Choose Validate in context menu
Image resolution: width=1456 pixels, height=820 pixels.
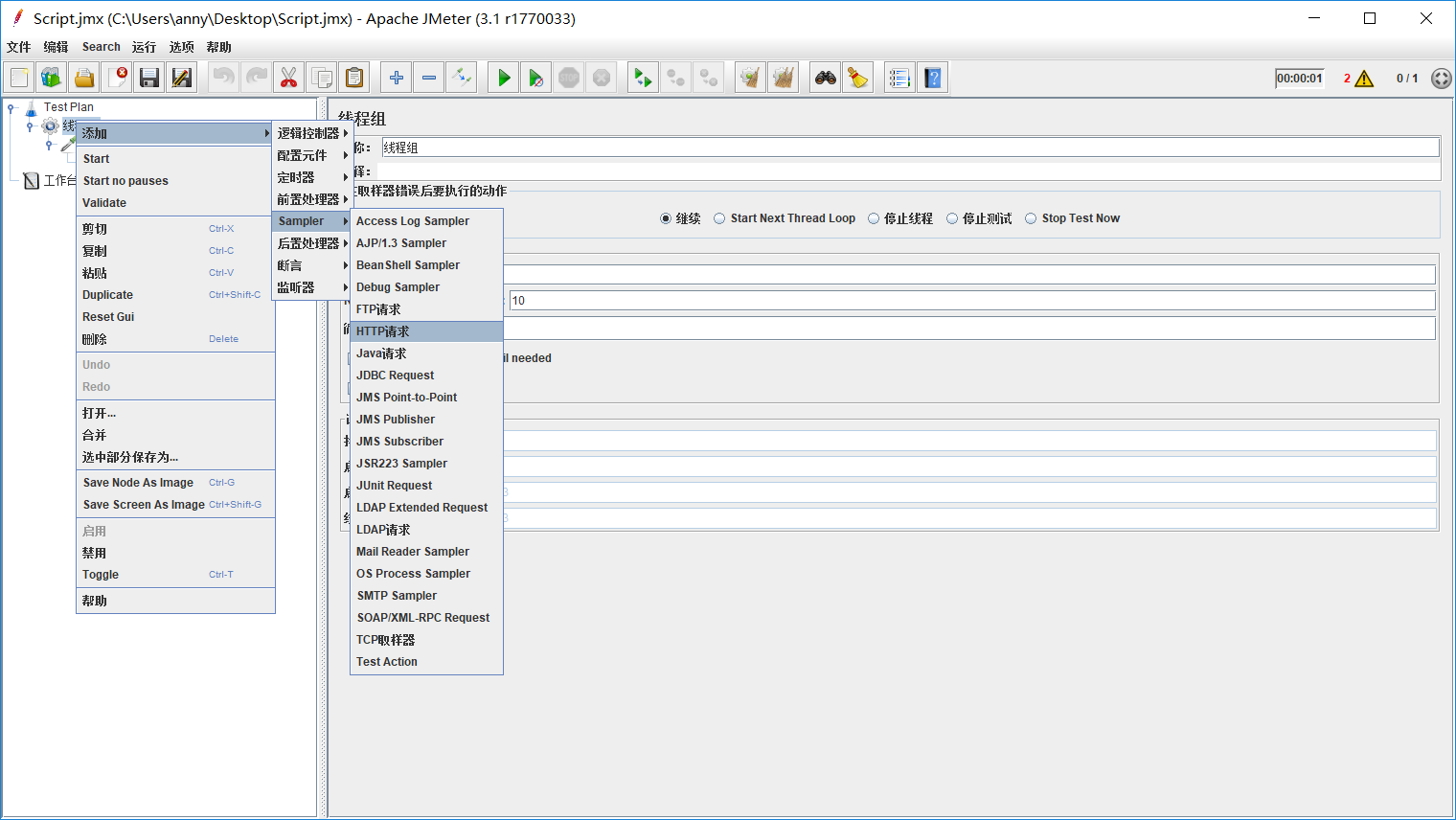coord(175,203)
